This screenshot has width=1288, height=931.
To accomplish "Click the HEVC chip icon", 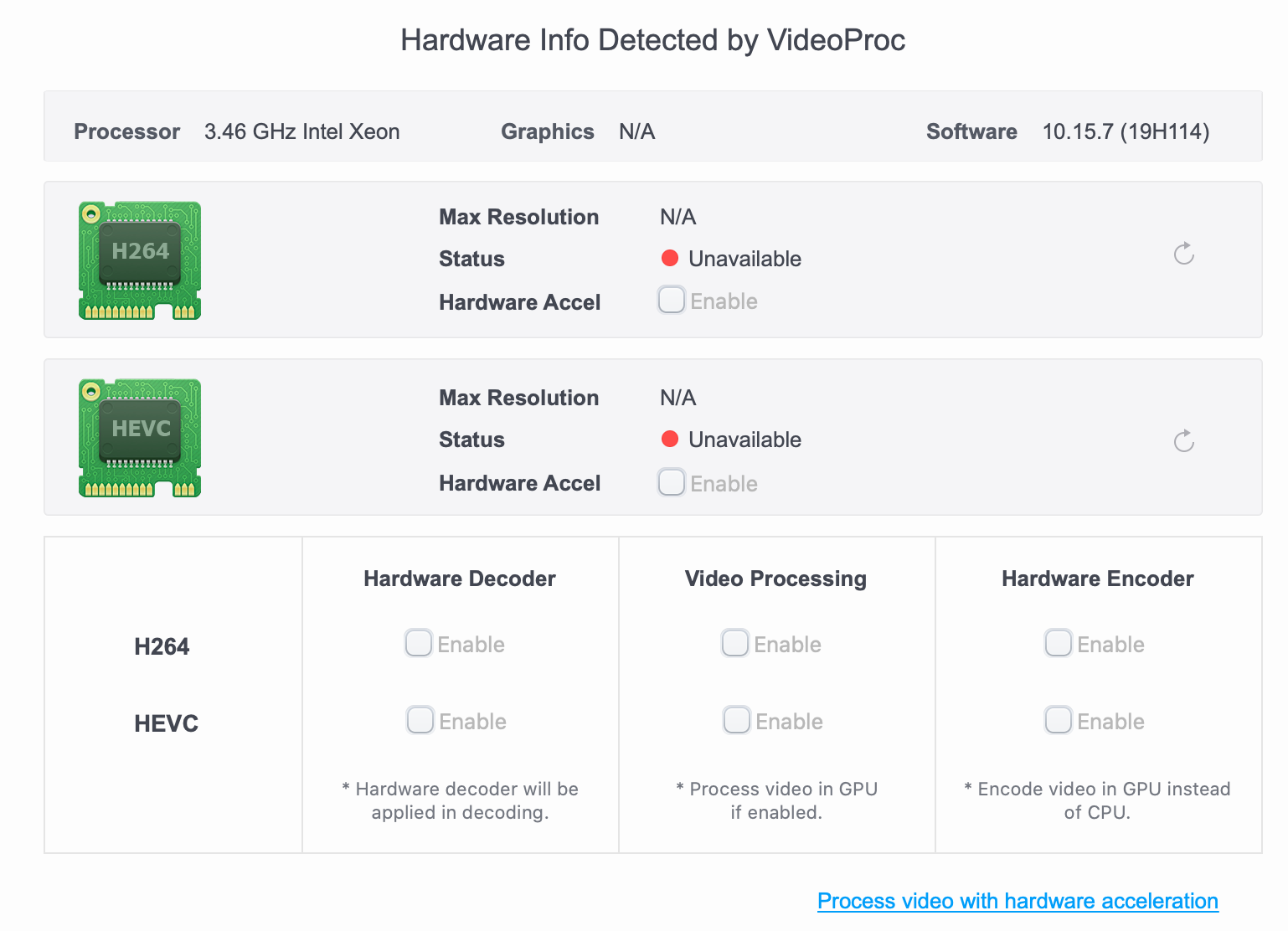I will coord(140,438).
